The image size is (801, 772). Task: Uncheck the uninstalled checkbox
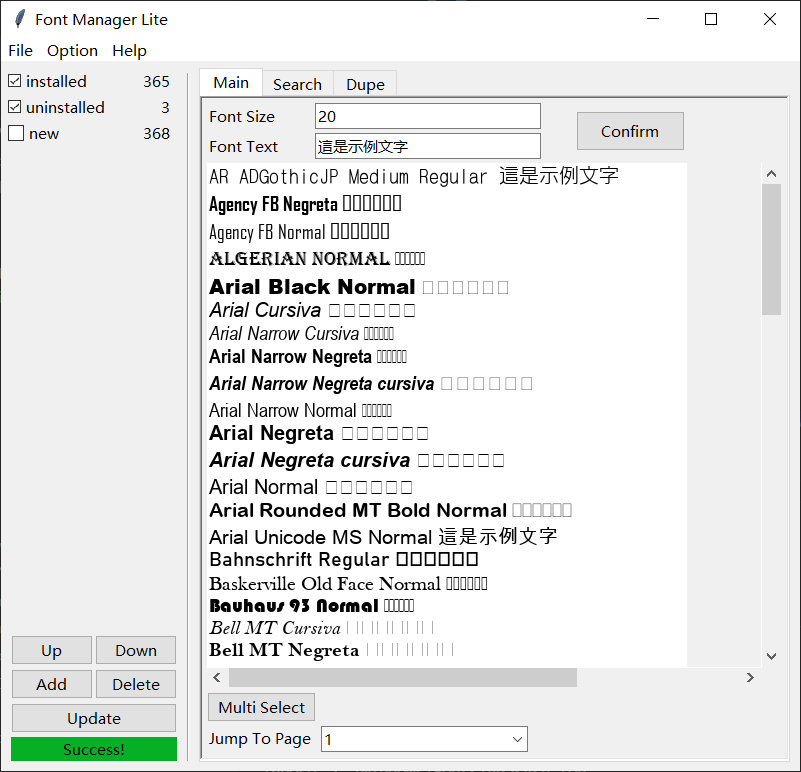15,107
